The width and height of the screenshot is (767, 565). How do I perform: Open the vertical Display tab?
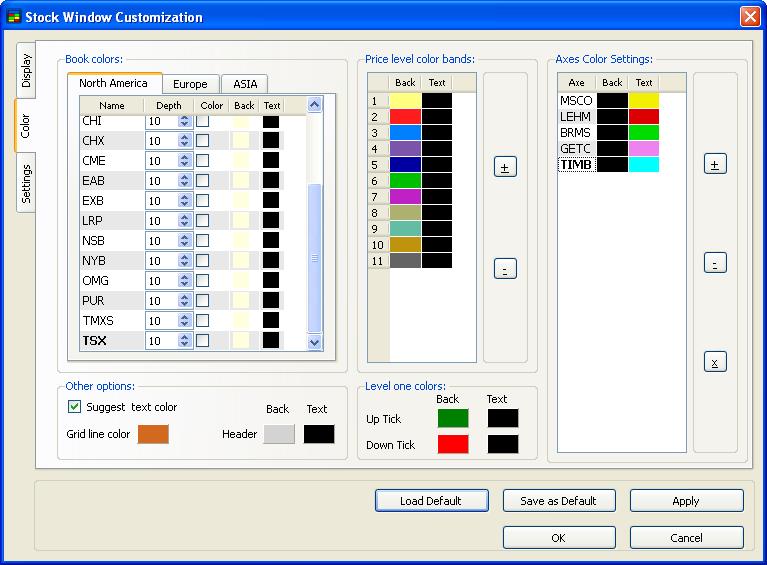click(x=26, y=71)
